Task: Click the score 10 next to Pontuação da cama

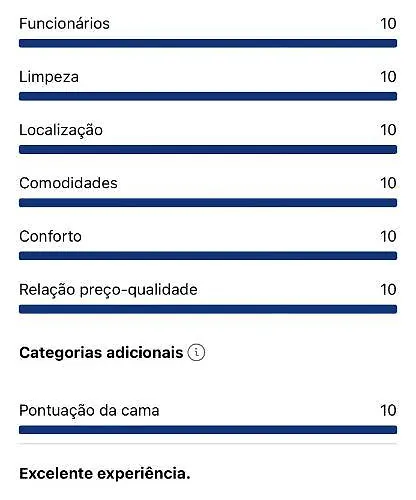Action: point(388,410)
